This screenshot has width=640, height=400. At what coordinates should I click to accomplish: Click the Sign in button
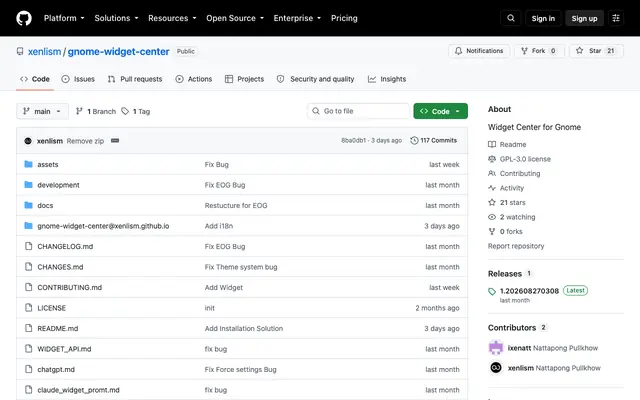(x=543, y=18)
